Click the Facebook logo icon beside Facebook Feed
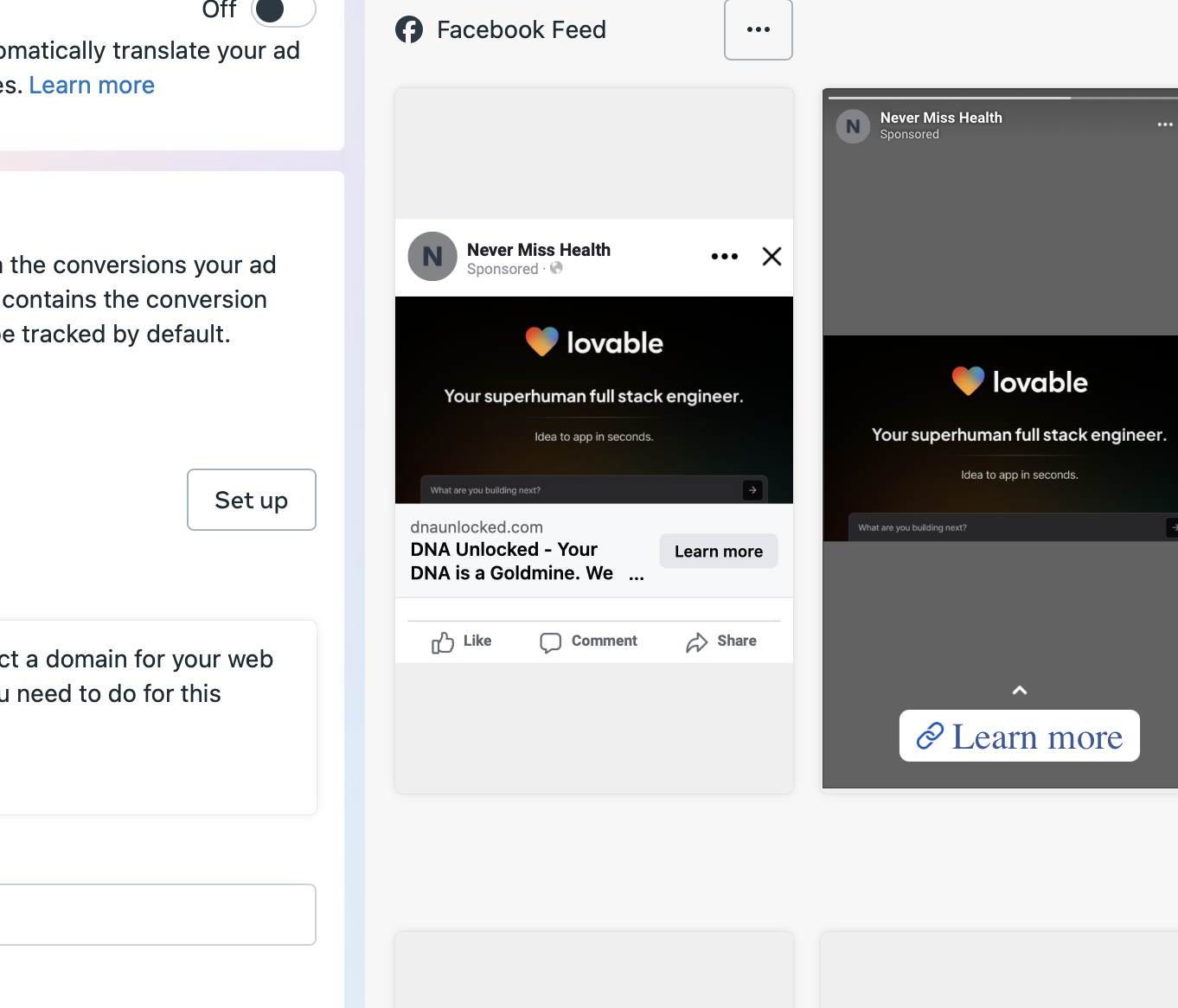This screenshot has height=1008, width=1178. 409,29
